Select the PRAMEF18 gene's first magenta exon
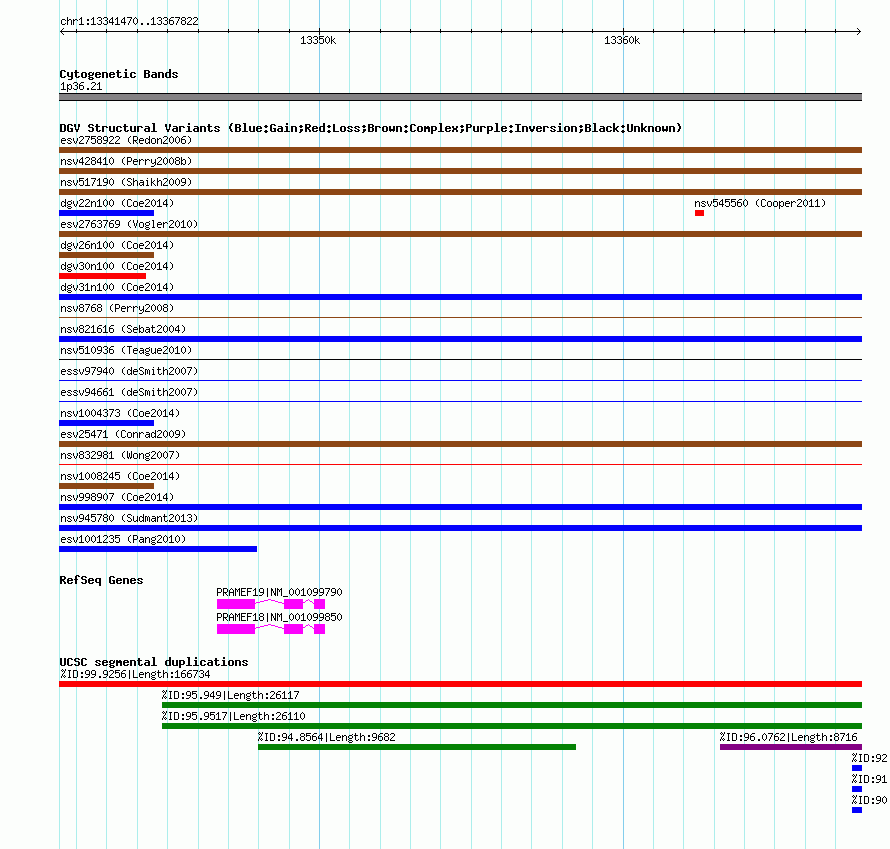This screenshot has width=890, height=849. (236, 629)
